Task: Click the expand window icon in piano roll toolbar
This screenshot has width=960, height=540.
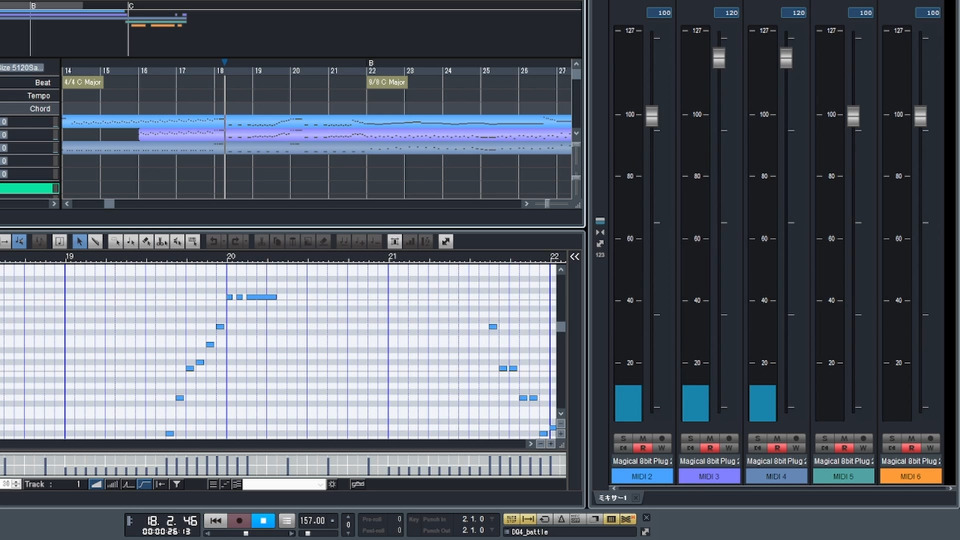Action: (x=446, y=242)
